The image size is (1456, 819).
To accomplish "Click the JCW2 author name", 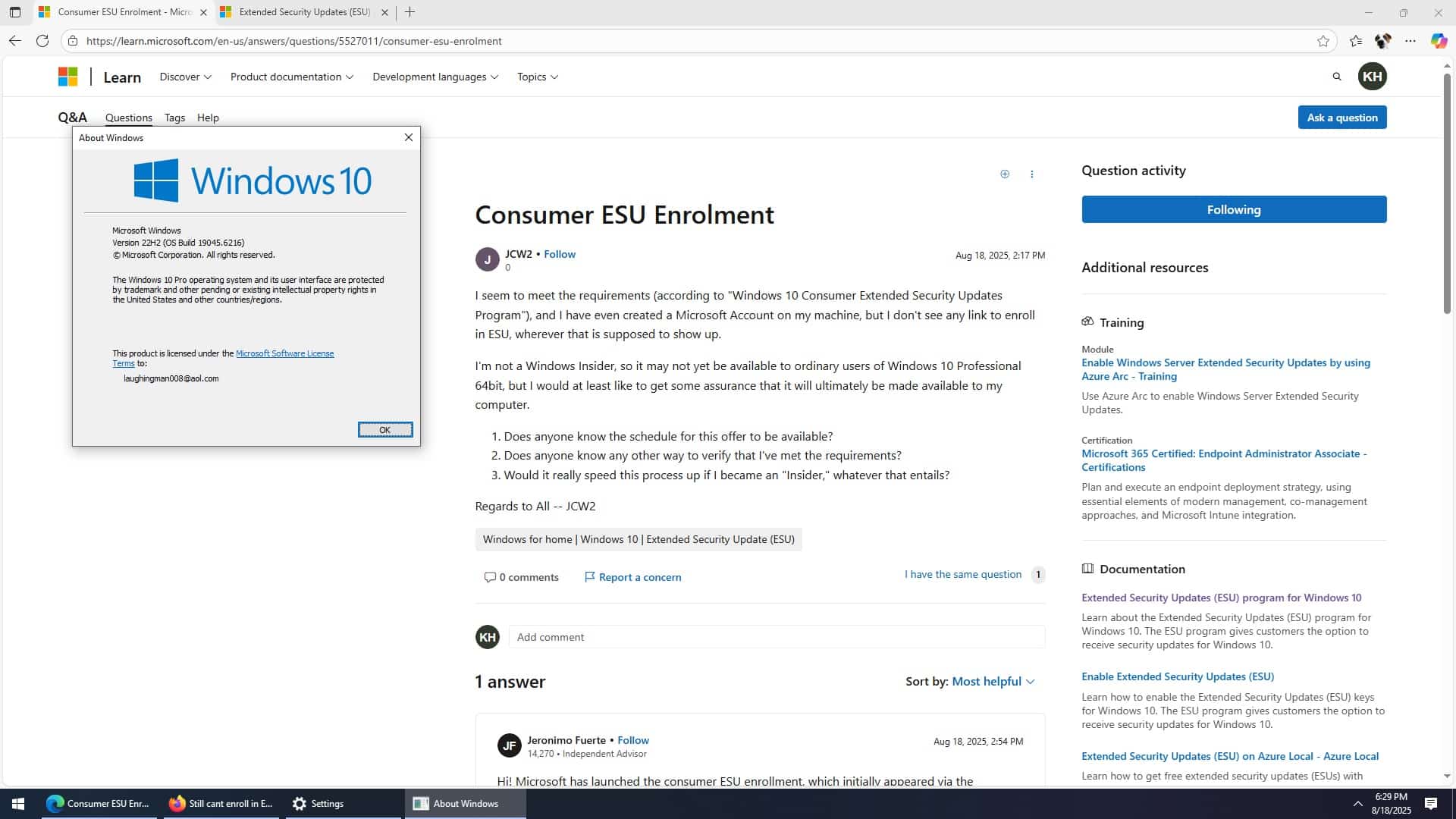I will 519,254.
